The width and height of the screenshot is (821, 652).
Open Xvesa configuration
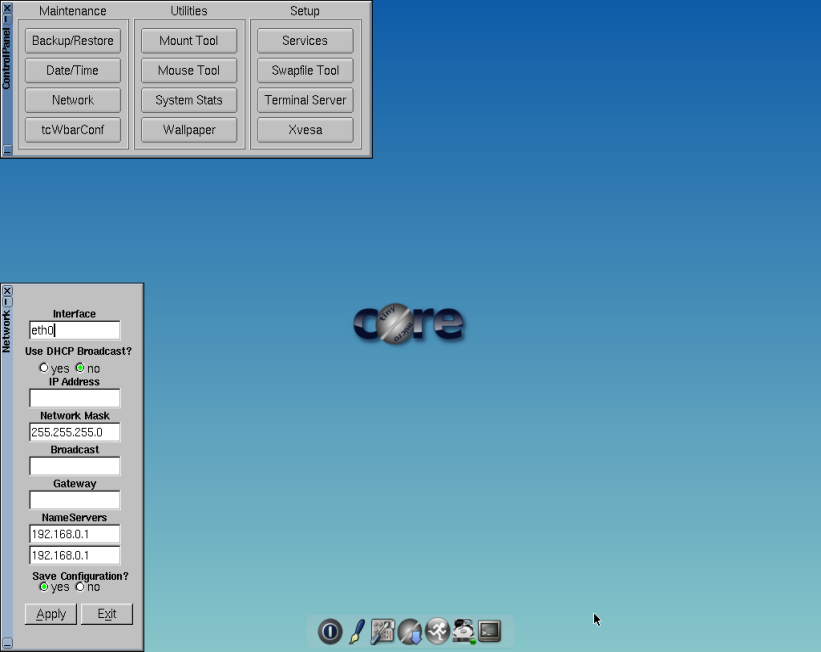click(x=305, y=130)
